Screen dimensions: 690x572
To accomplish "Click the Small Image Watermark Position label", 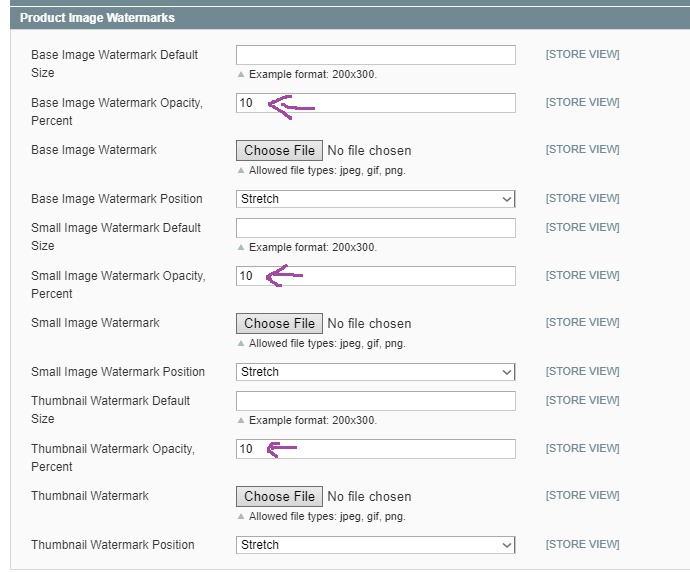I will click(x=117, y=372).
